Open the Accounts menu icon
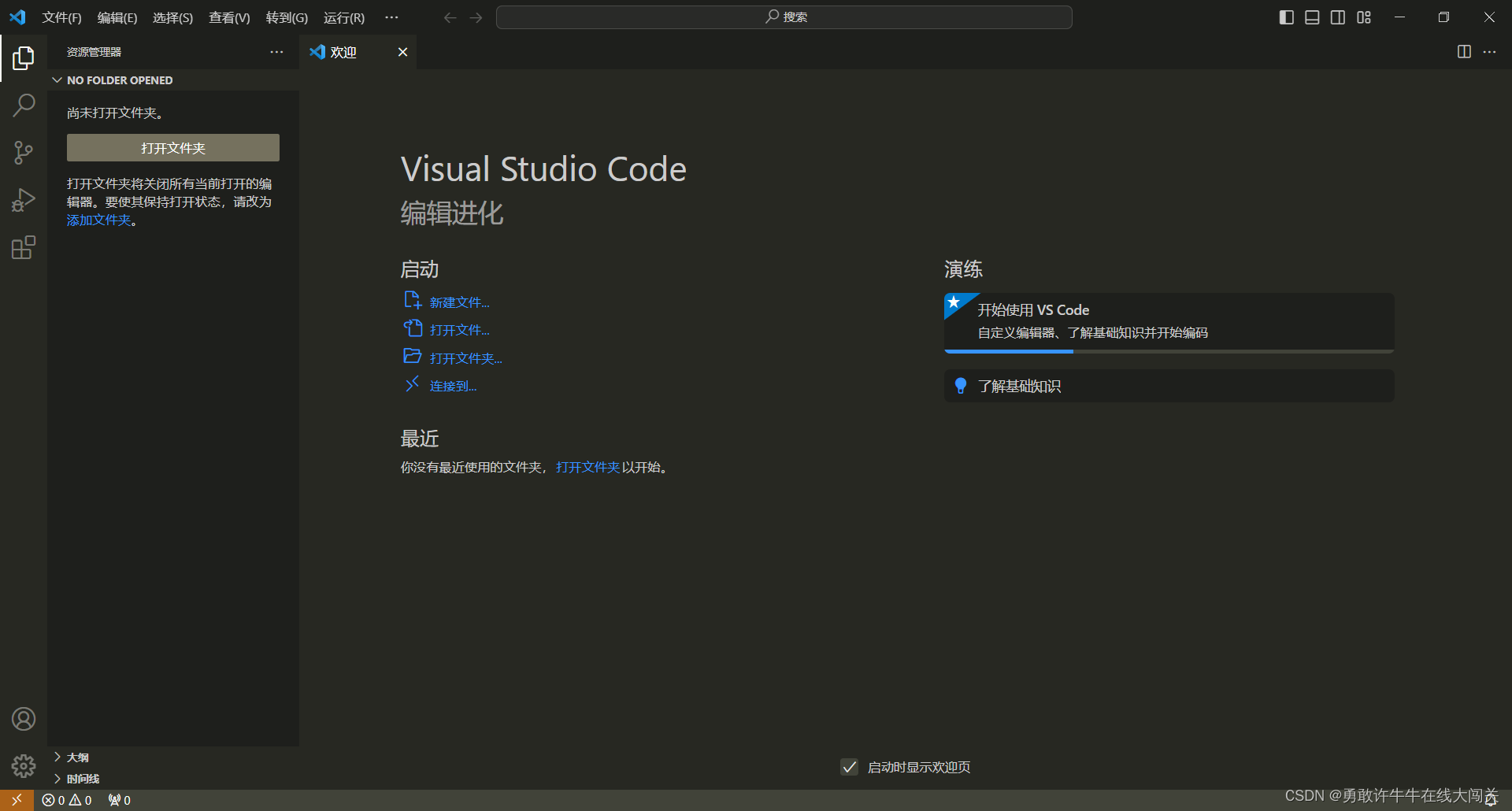Viewport: 1512px width, 811px height. [x=24, y=719]
